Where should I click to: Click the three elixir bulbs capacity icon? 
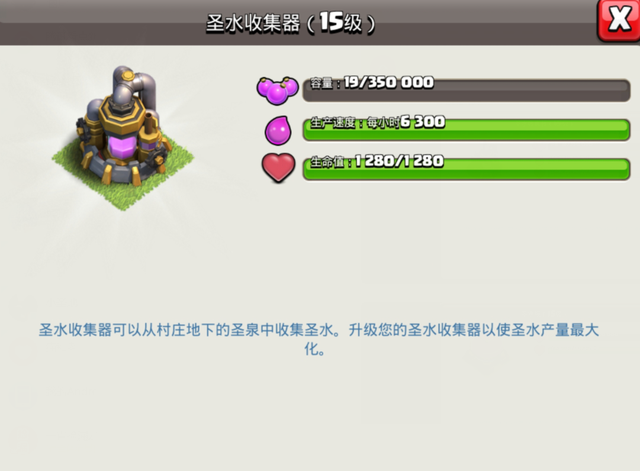[278, 90]
